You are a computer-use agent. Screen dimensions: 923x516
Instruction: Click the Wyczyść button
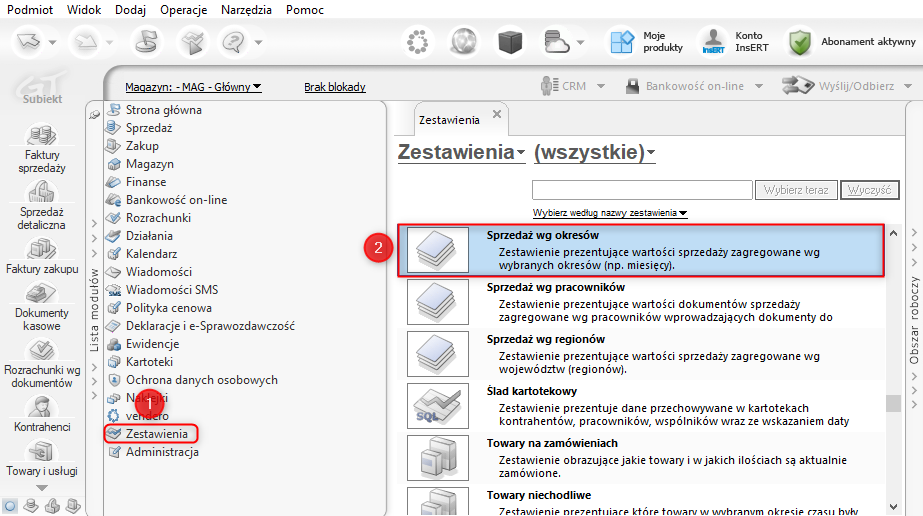869,190
